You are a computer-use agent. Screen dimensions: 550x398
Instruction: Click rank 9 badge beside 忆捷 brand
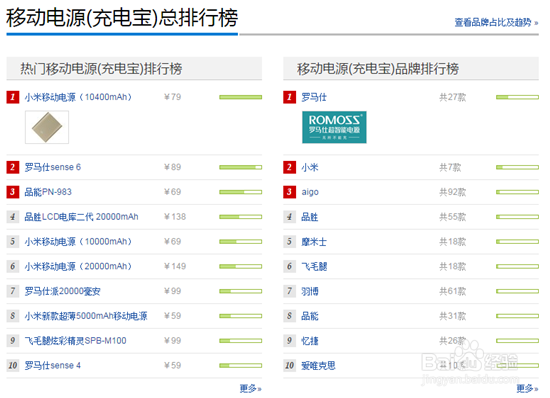coord(289,341)
